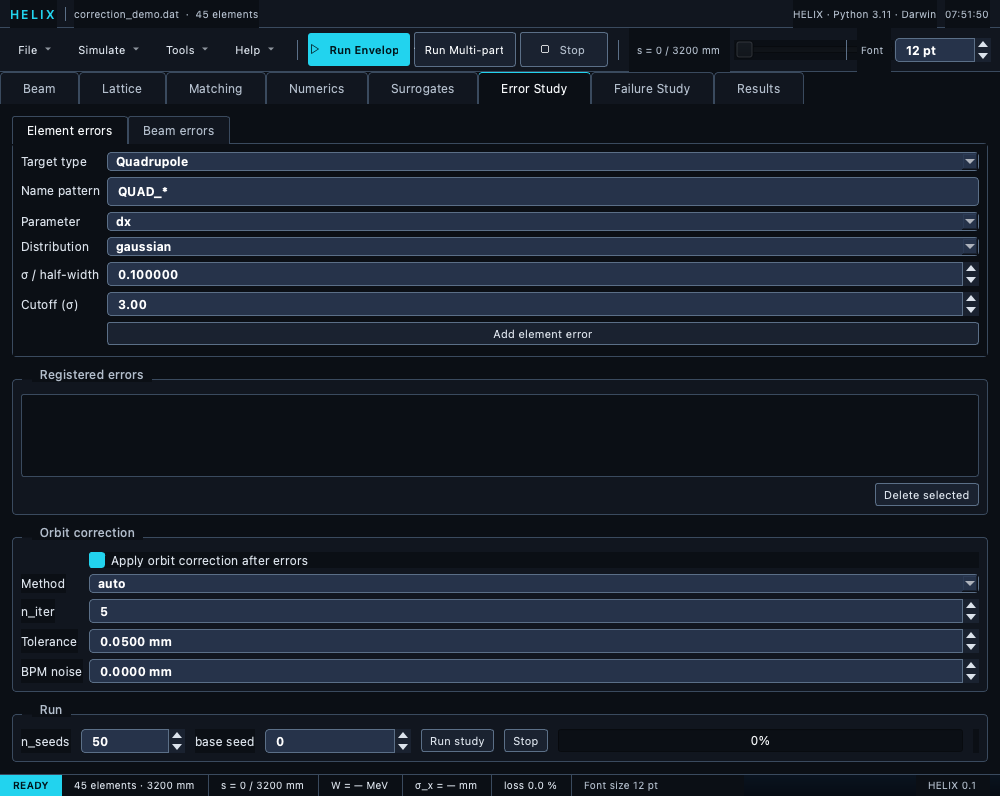1000x796 pixels.
Task: Decrease n_seeds value
Action: point(177,747)
